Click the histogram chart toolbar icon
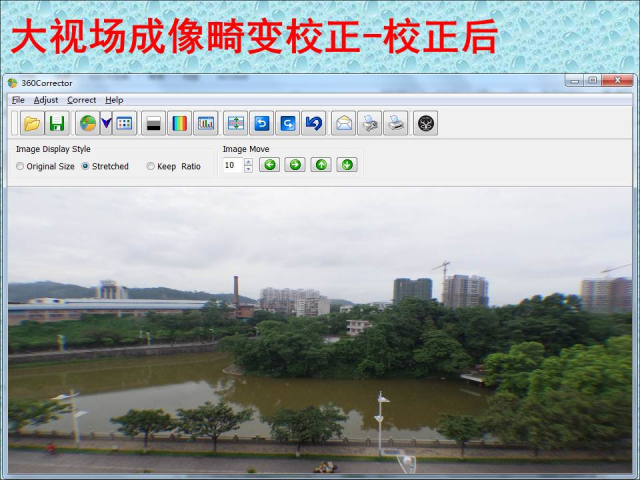This screenshot has width=640, height=480. coord(205,123)
